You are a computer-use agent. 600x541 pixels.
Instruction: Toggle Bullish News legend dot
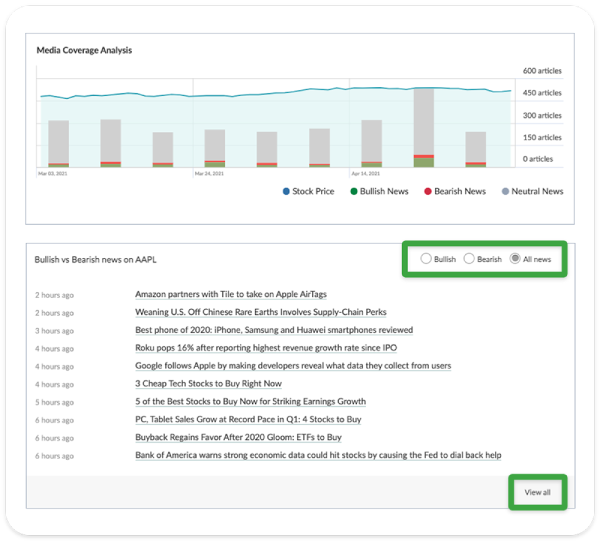click(353, 191)
